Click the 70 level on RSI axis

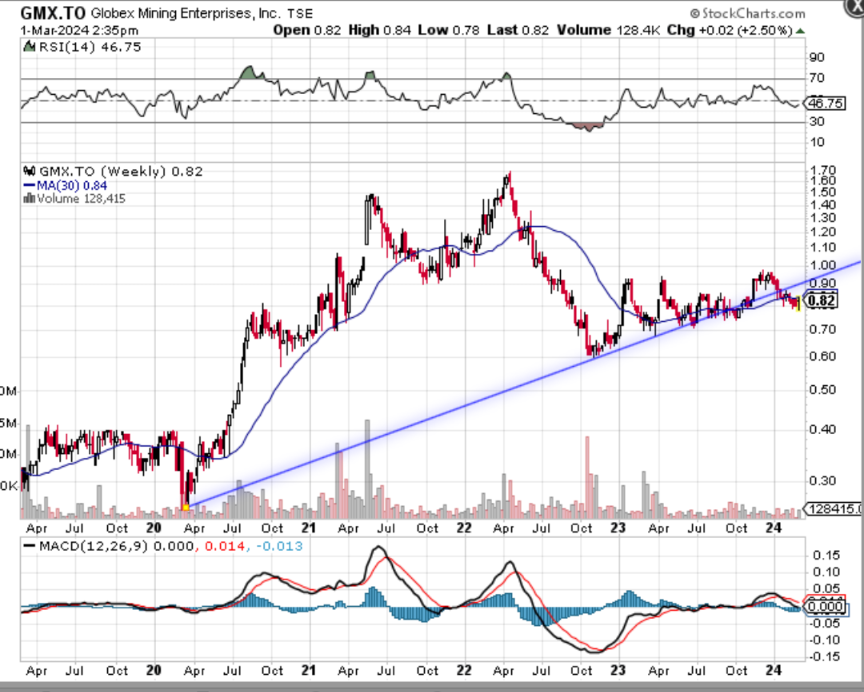pos(817,78)
